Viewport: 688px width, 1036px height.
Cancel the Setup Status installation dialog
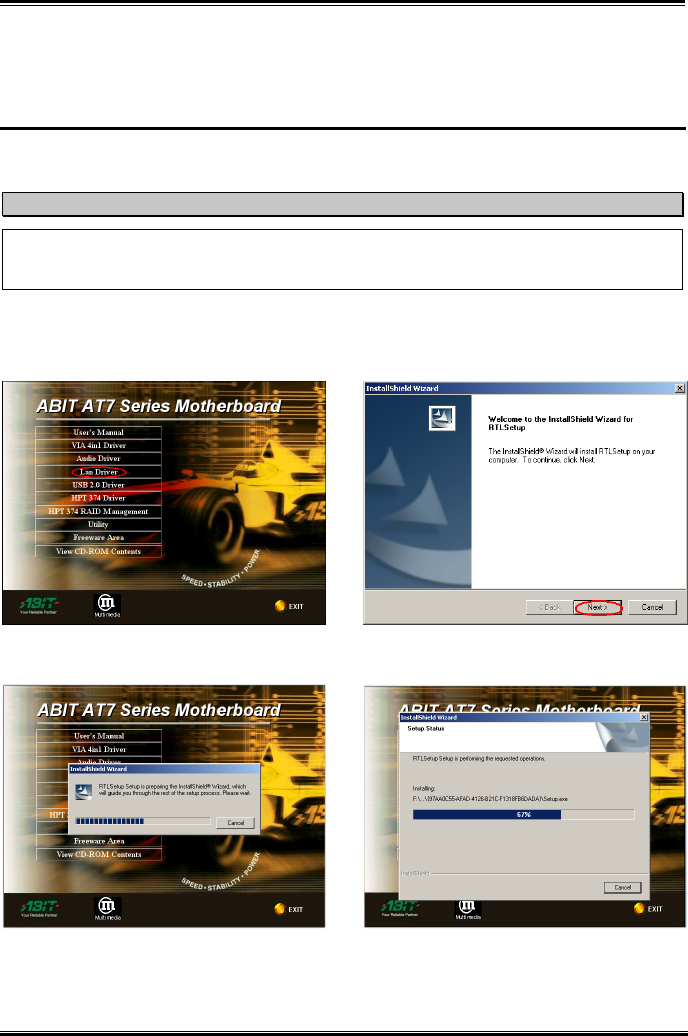pyautogui.click(x=623, y=887)
